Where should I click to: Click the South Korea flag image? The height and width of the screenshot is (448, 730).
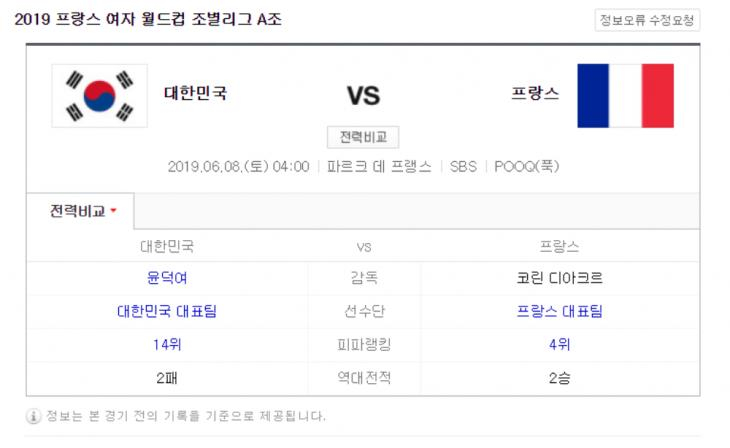coord(100,96)
